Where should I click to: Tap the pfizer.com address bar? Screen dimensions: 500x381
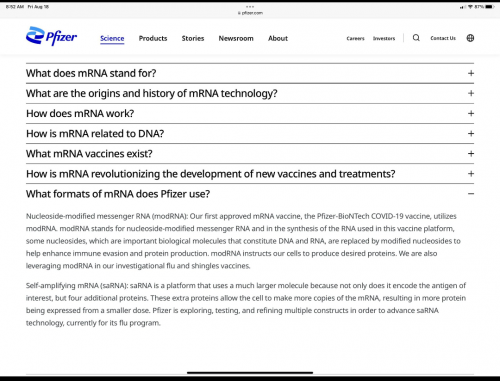pyautogui.click(x=250, y=13)
